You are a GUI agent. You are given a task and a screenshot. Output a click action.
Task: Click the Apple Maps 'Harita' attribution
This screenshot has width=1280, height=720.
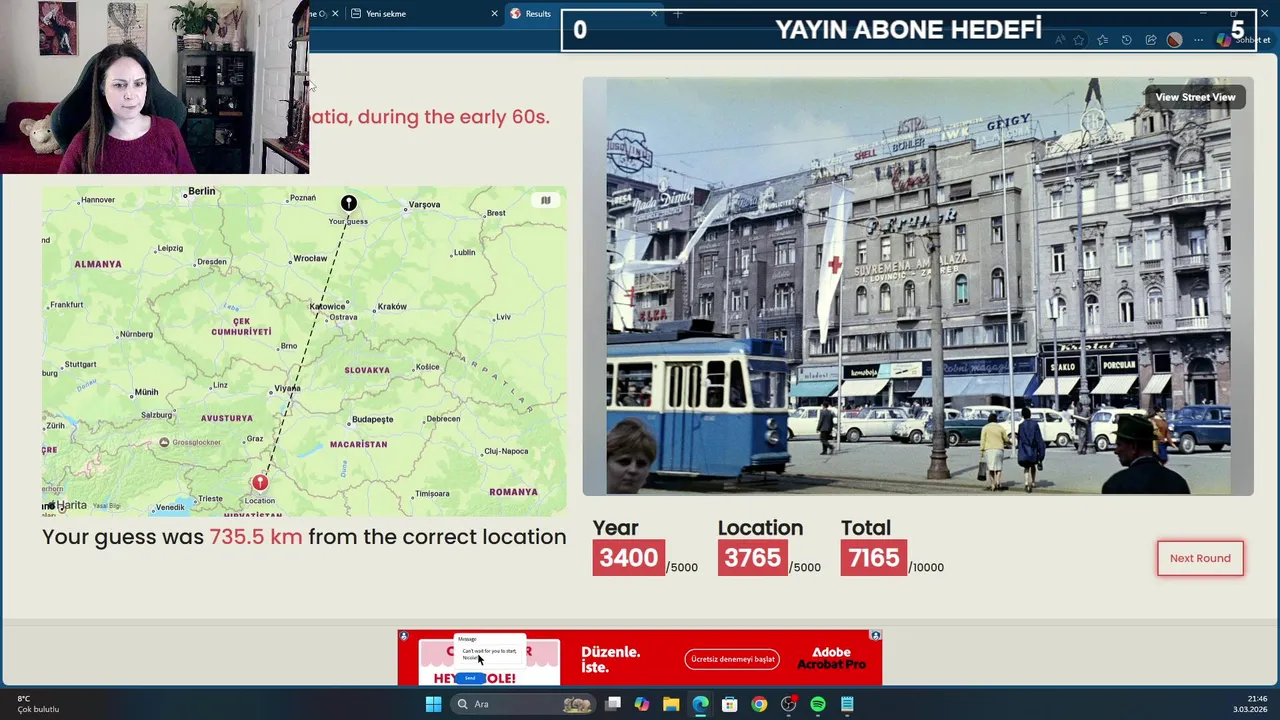(x=66, y=505)
